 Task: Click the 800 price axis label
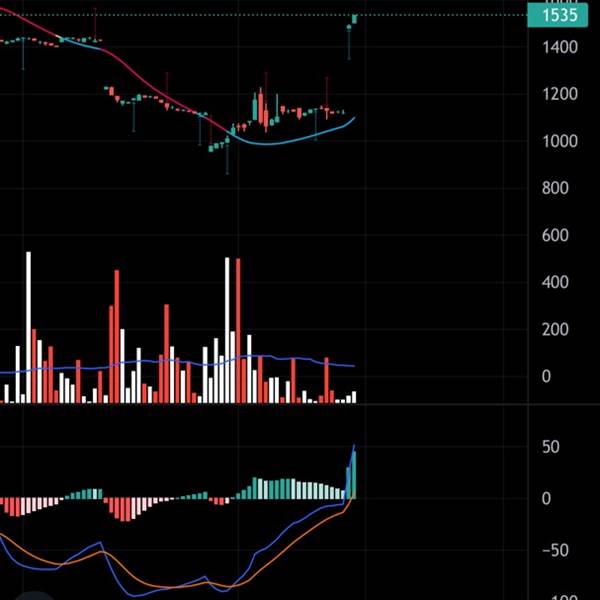coord(555,188)
